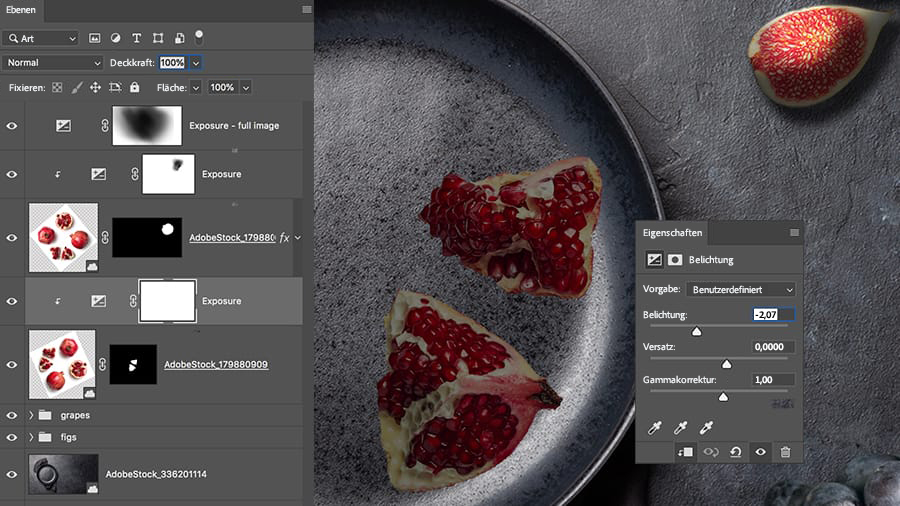Hide the AdobeStock_336201114 layer
The image size is (900, 506).
[x=11, y=474]
